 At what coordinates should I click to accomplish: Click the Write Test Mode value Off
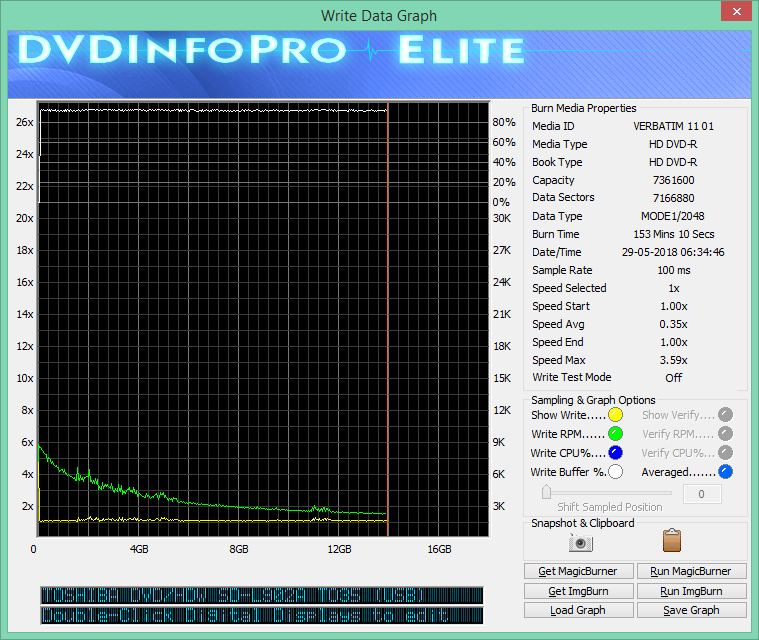(x=673, y=378)
